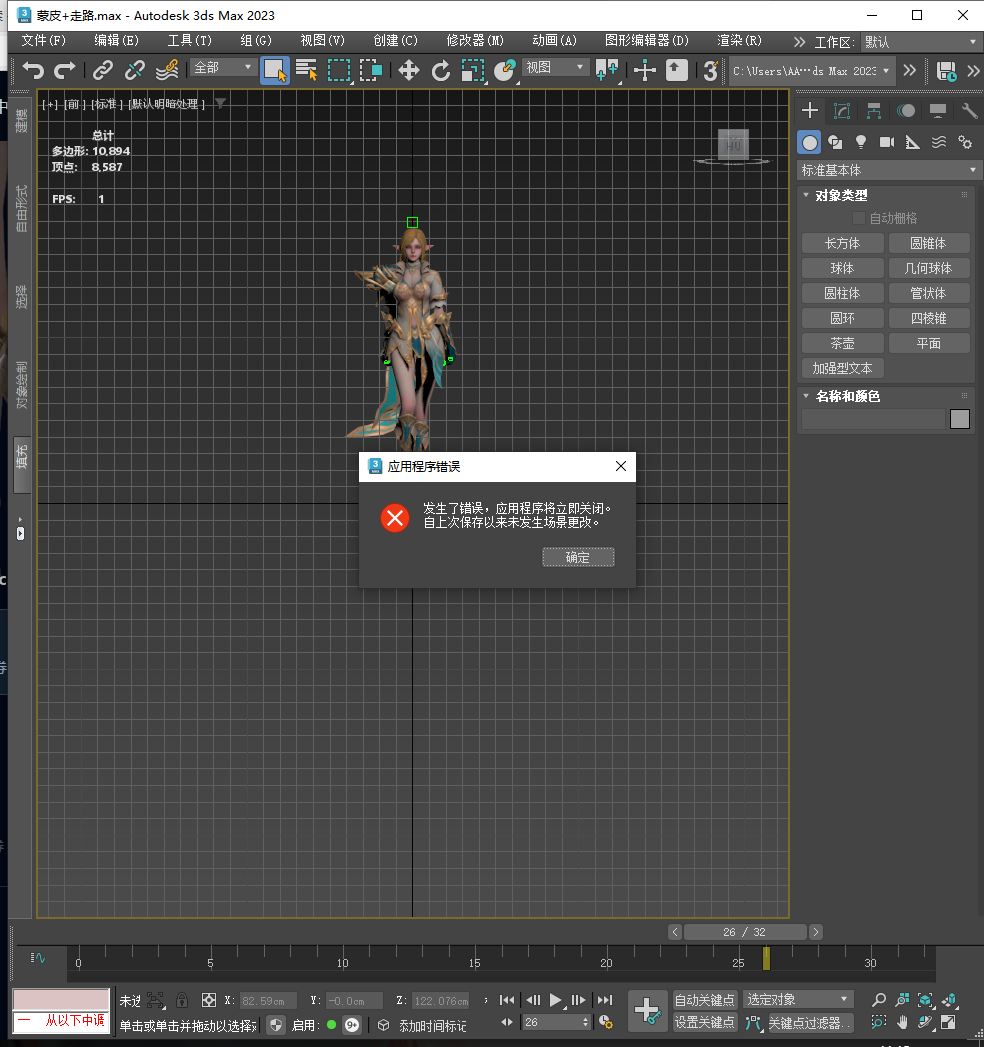Open the Hierarchy panel icon

tap(874, 111)
